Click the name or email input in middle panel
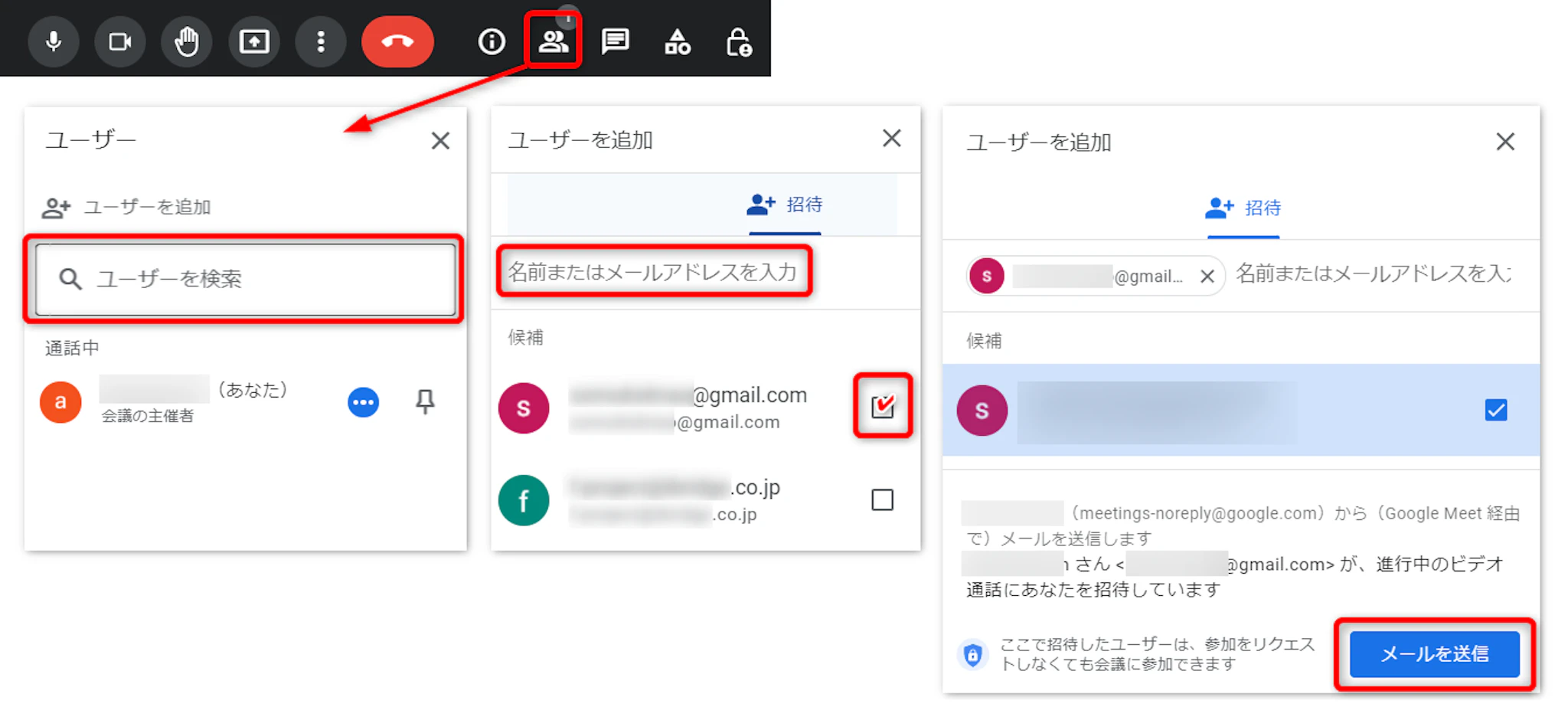The image size is (1568, 707). click(x=653, y=272)
